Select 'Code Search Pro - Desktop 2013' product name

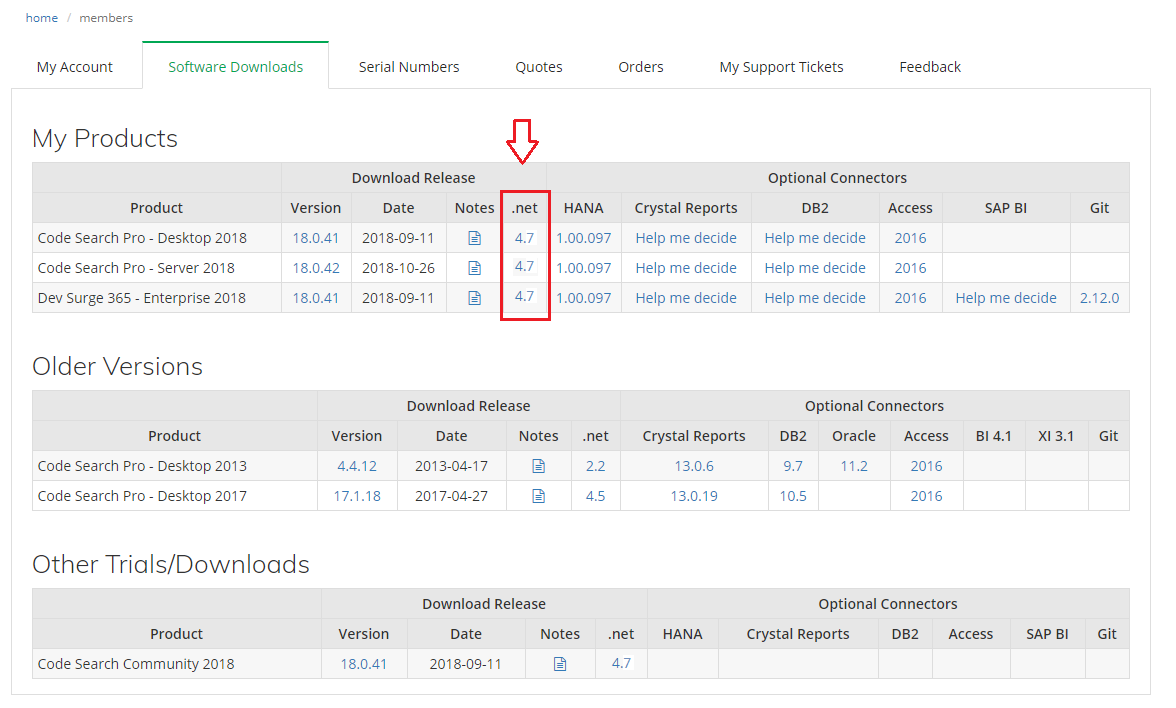(142, 466)
